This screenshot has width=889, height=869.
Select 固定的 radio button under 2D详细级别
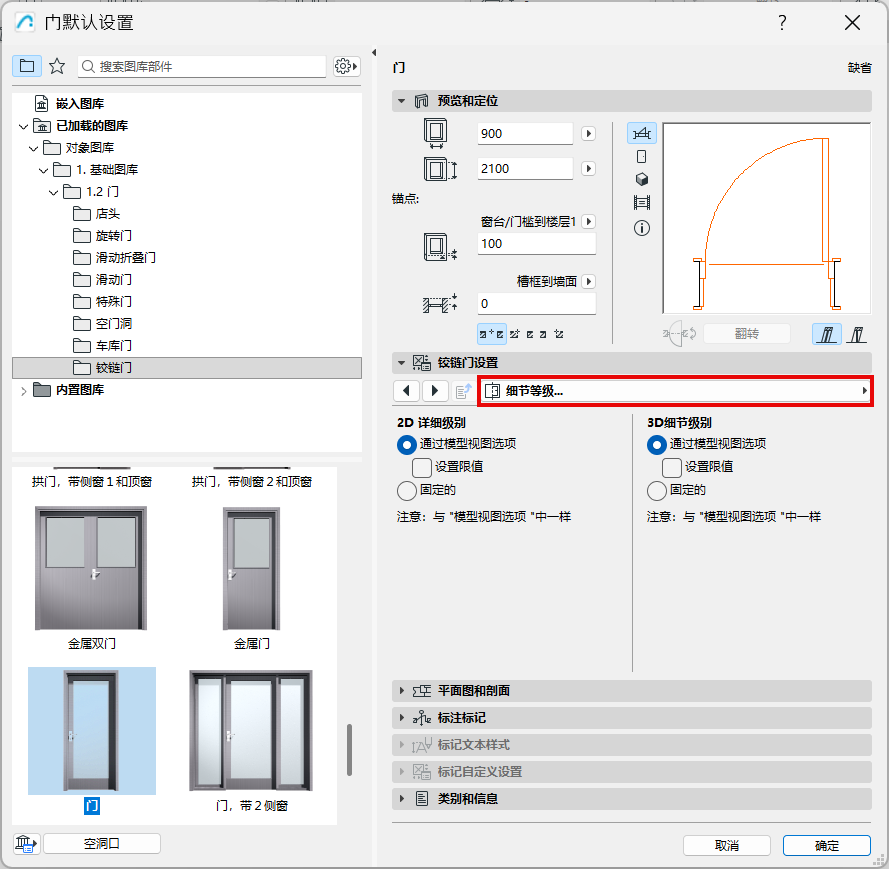coord(407,489)
